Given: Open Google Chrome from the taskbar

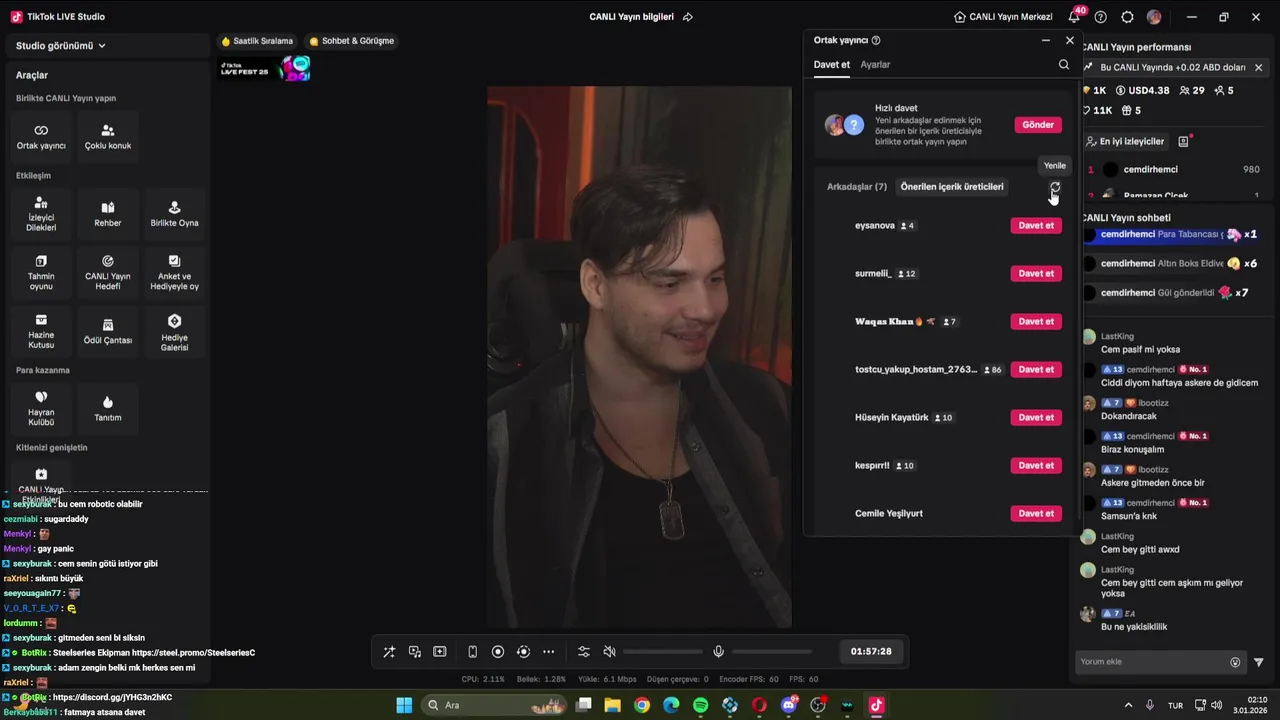Looking at the screenshot, I should click(x=642, y=705).
